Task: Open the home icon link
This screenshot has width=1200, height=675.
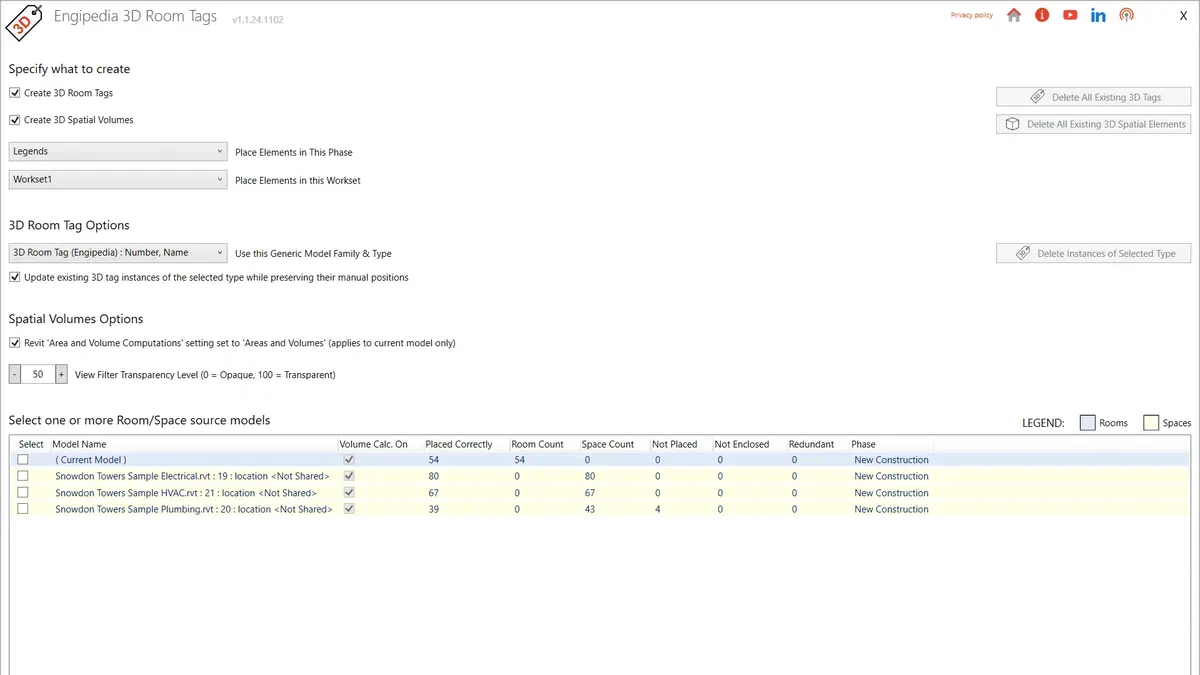Action: pos(1014,15)
